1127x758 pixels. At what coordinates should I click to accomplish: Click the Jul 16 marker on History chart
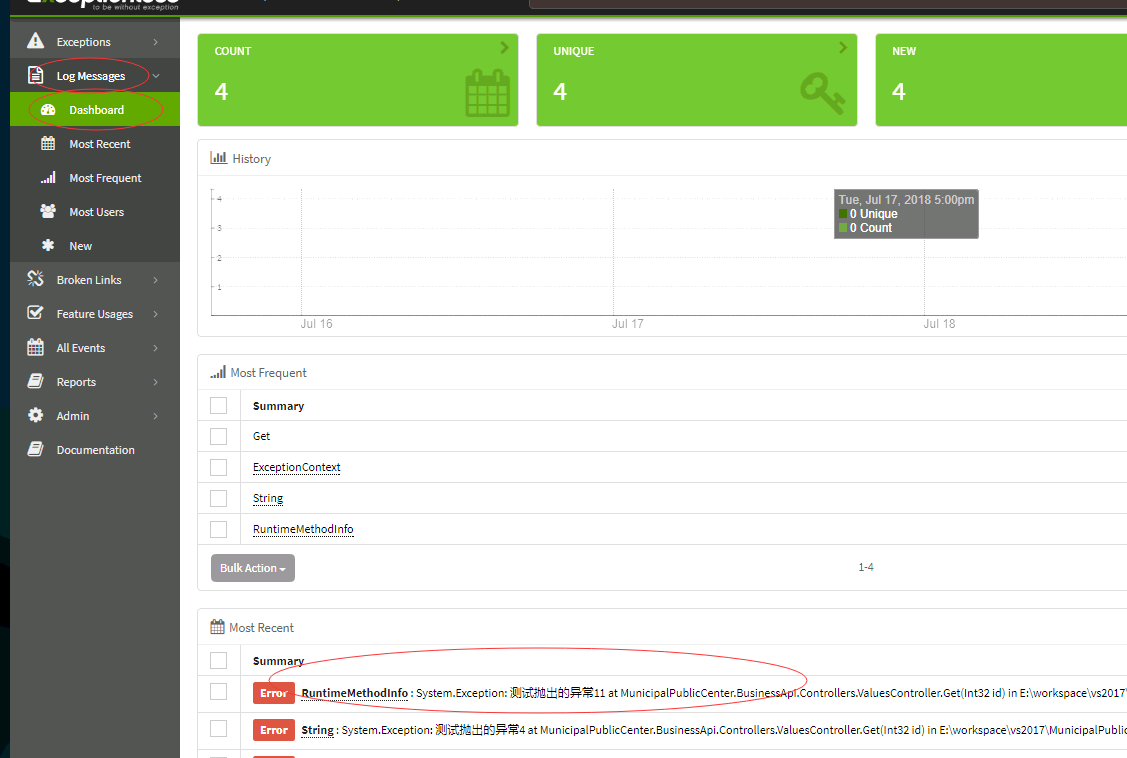pyautogui.click(x=316, y=324)
